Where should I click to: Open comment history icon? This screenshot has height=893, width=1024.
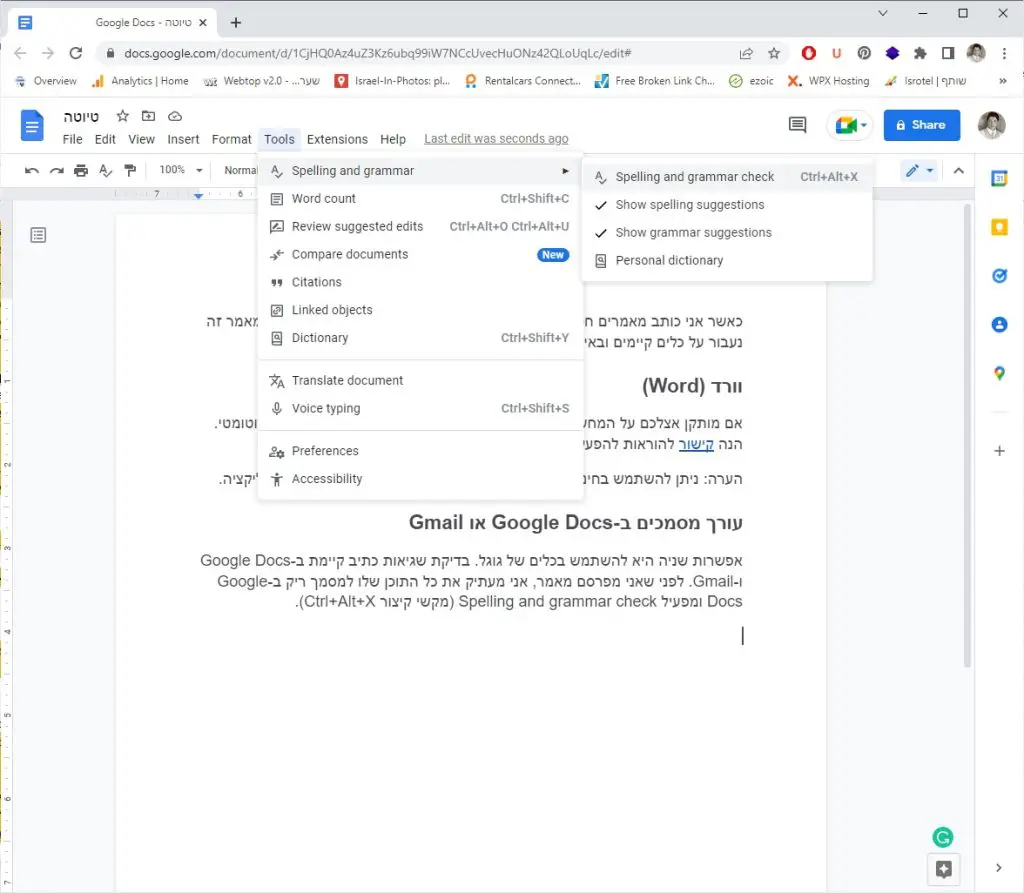[797, 125]
